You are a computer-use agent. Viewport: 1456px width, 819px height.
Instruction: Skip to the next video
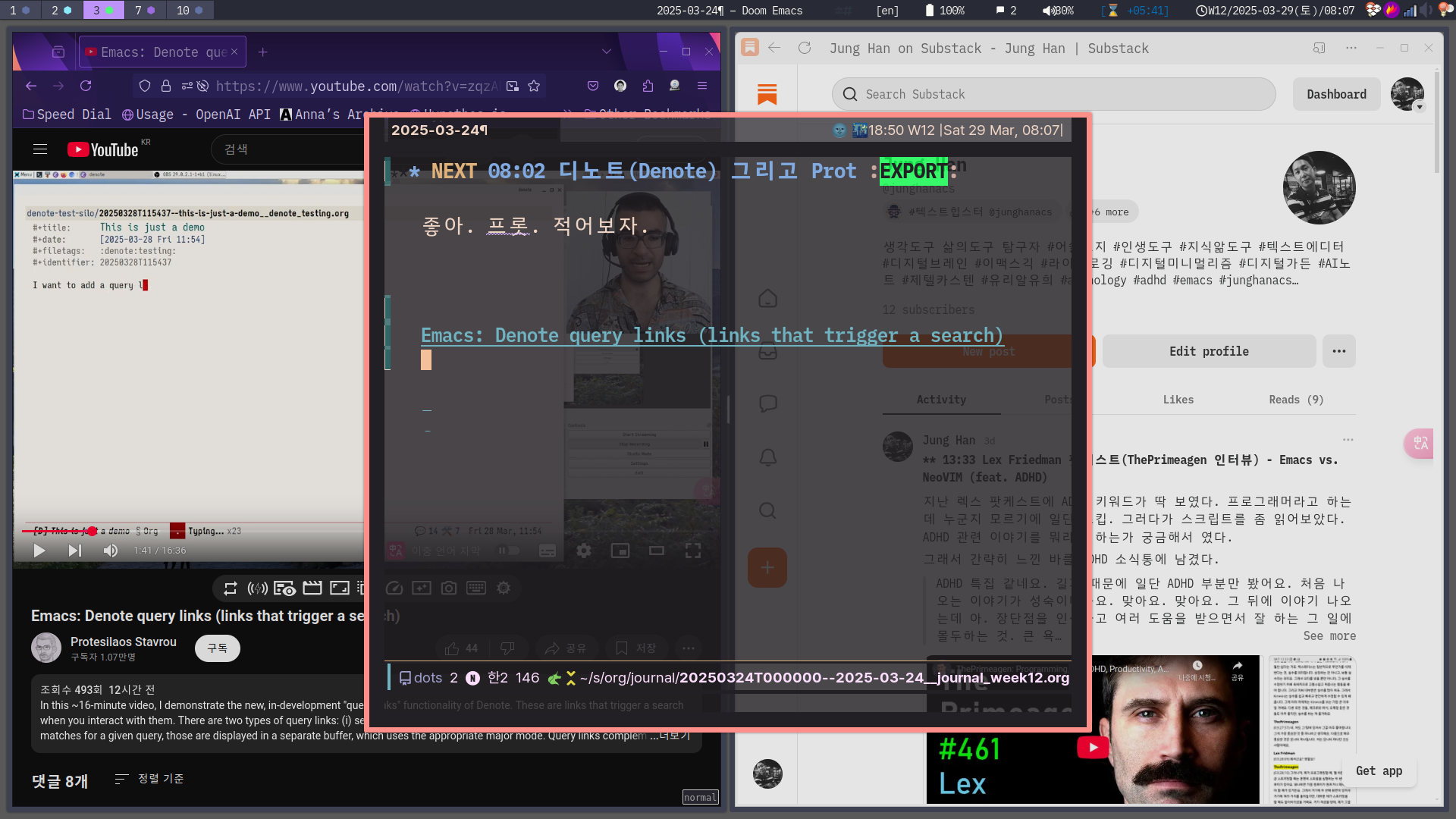tap(74, 551)
